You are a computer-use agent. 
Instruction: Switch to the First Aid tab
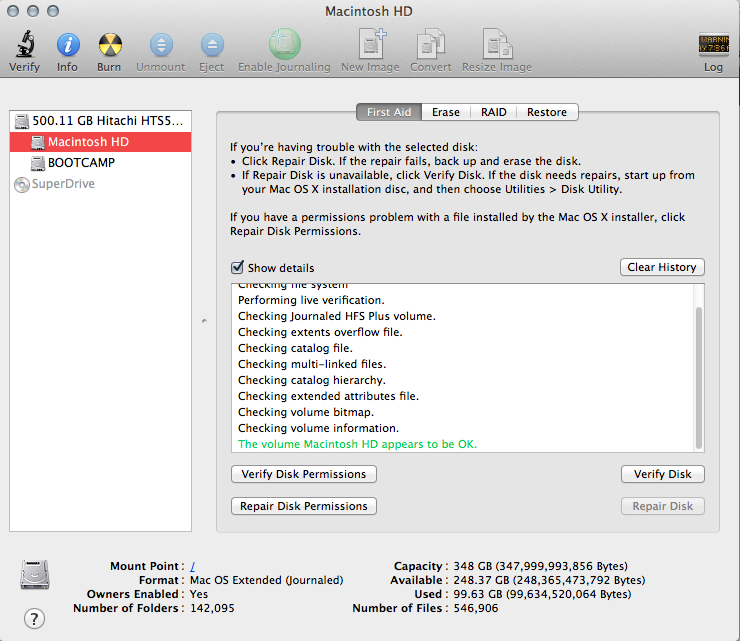click(x=388, y=112)
